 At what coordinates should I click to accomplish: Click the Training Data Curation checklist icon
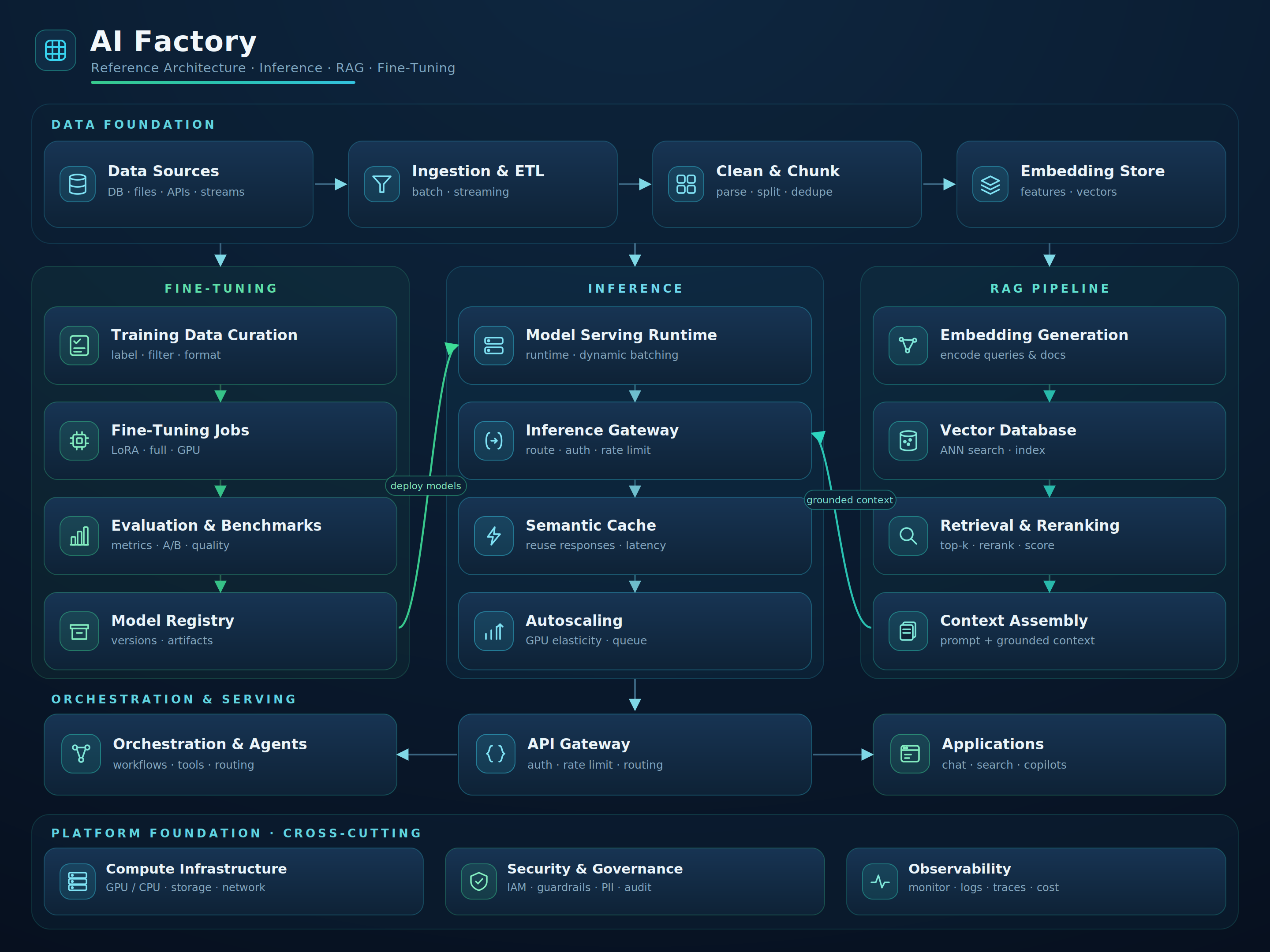(79, 346)
